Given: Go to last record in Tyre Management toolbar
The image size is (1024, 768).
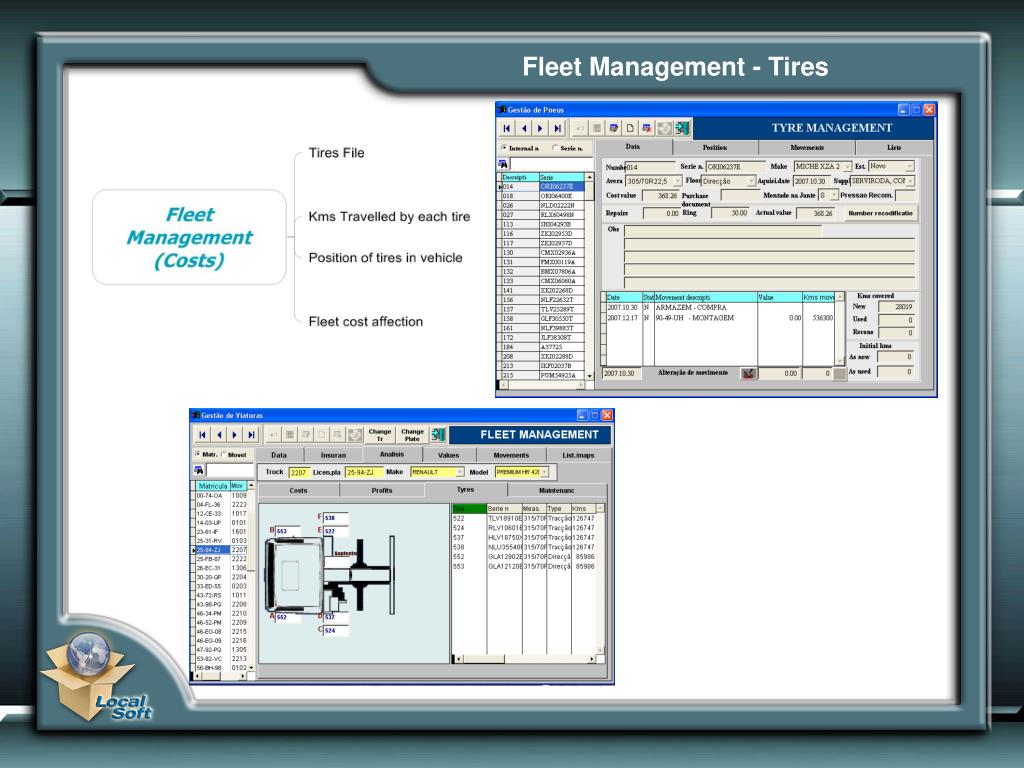Looking at the screenshot, I should (557, 128).
